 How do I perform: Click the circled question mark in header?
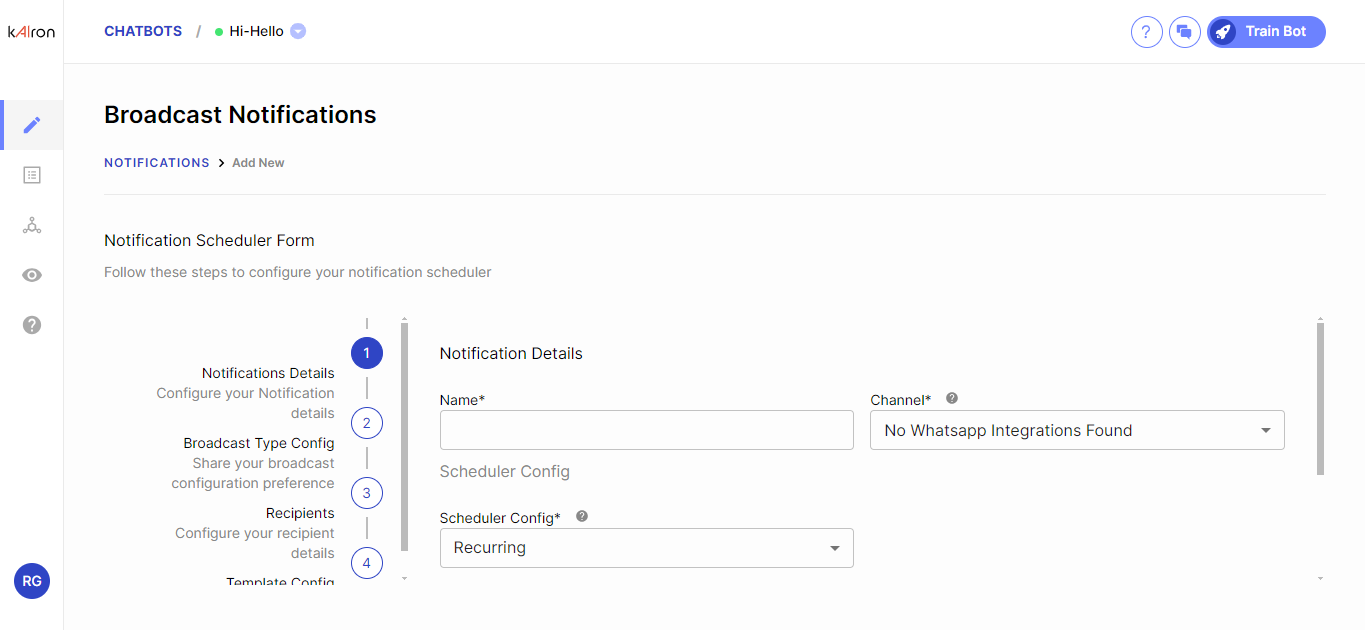click(x=1146, y=32)
